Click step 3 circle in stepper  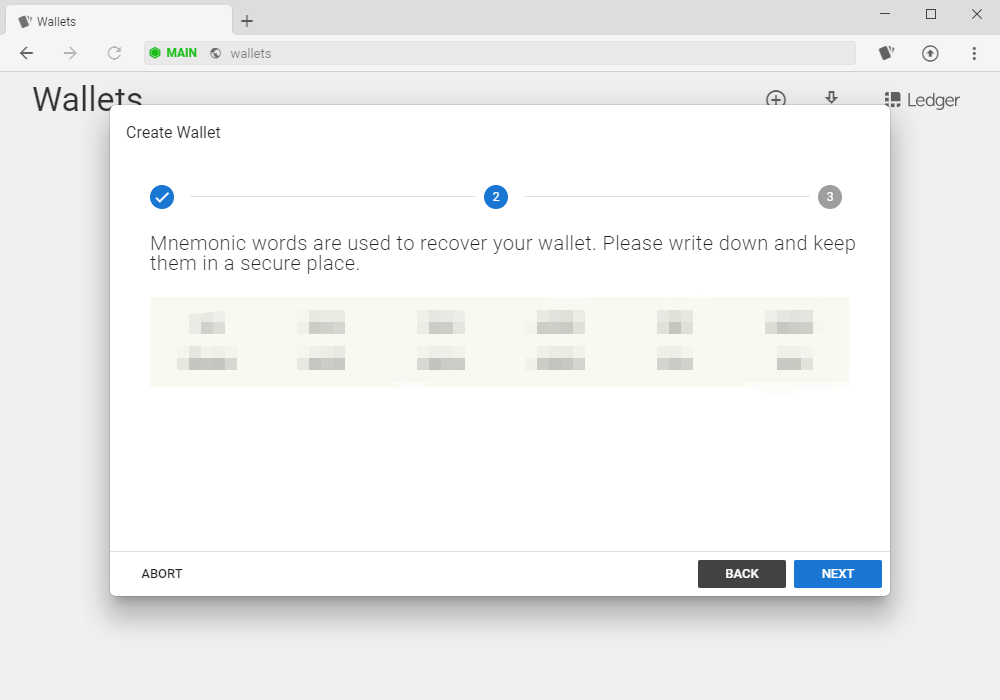830,197
